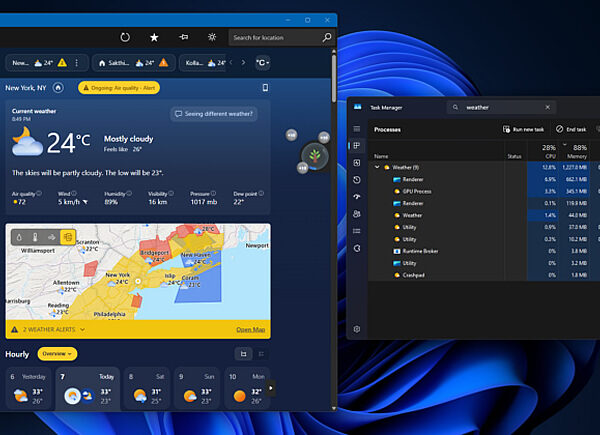Clear the Task Manager search with X
Image resolution: width=600 pixels, height=435 pixels.
(x=548, y=108)
